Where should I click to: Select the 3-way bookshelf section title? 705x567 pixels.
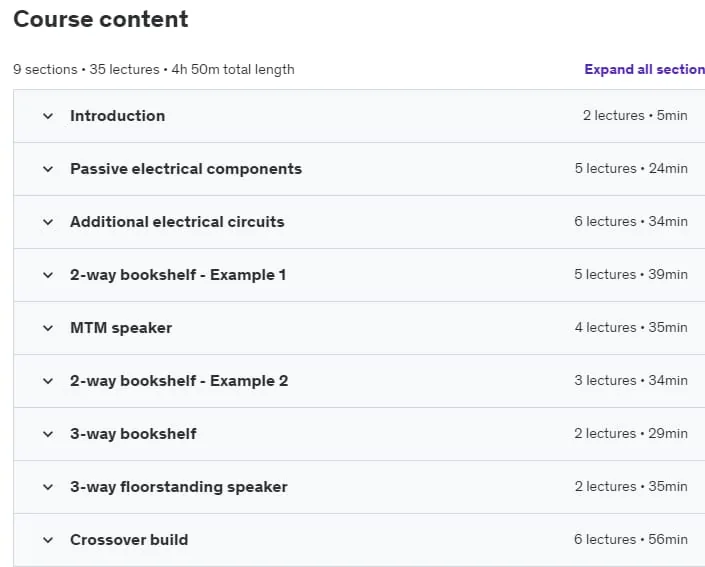[x=133, y=434]
